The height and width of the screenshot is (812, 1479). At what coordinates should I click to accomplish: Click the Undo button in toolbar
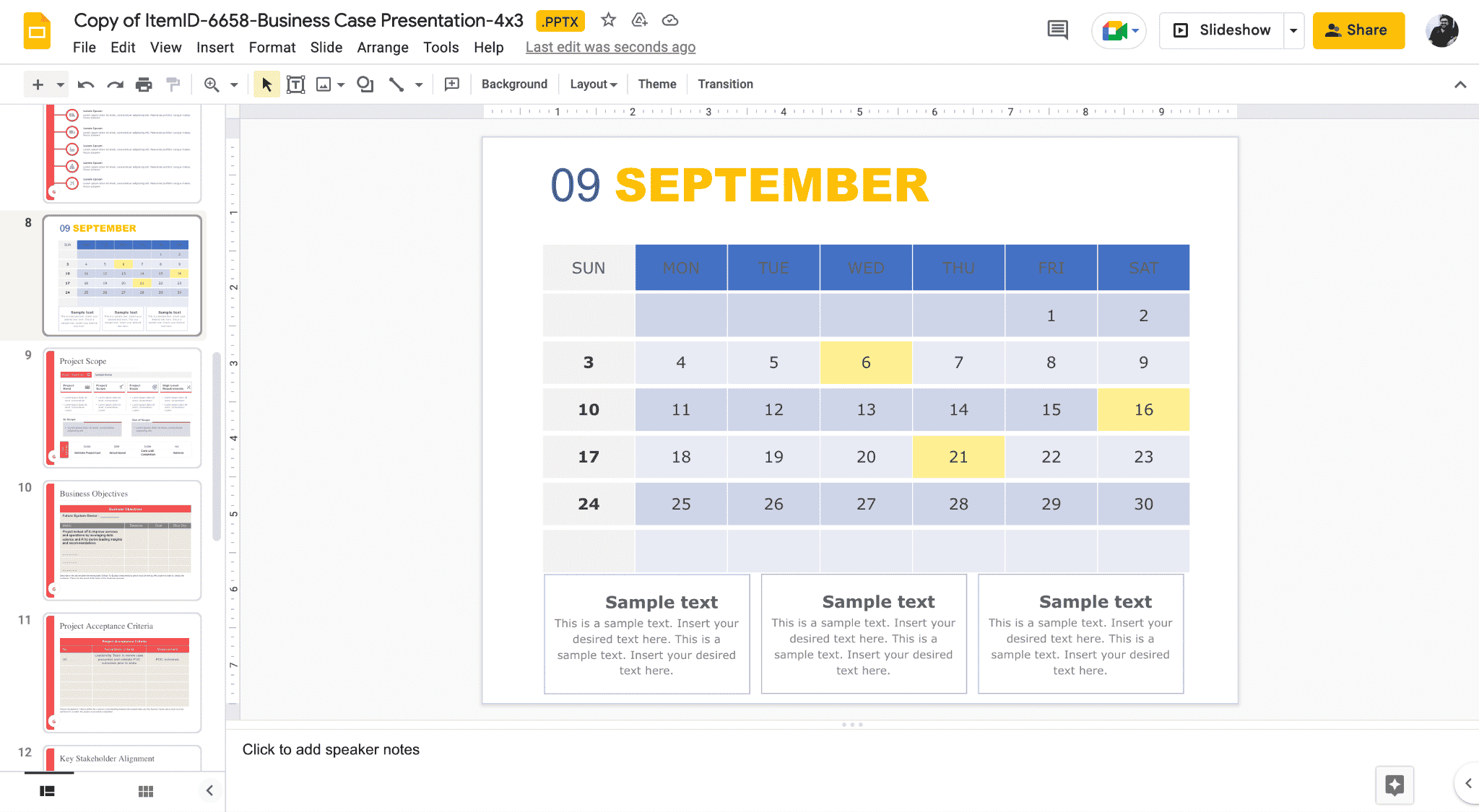coord(87,83)
